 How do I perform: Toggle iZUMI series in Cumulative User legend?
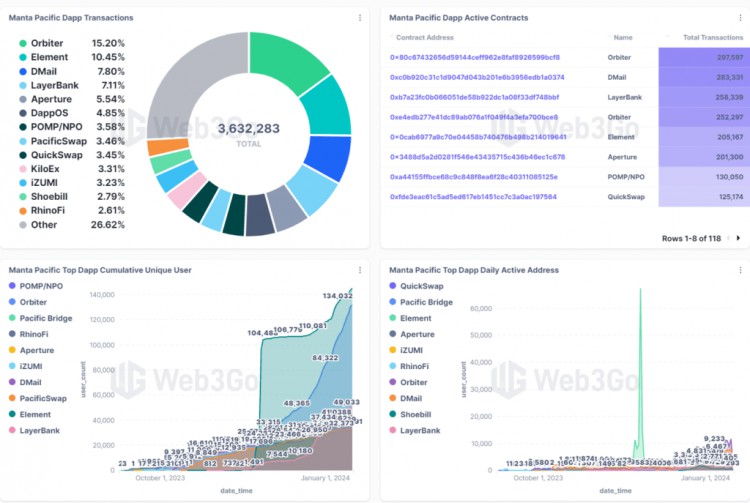coord(26,367)
